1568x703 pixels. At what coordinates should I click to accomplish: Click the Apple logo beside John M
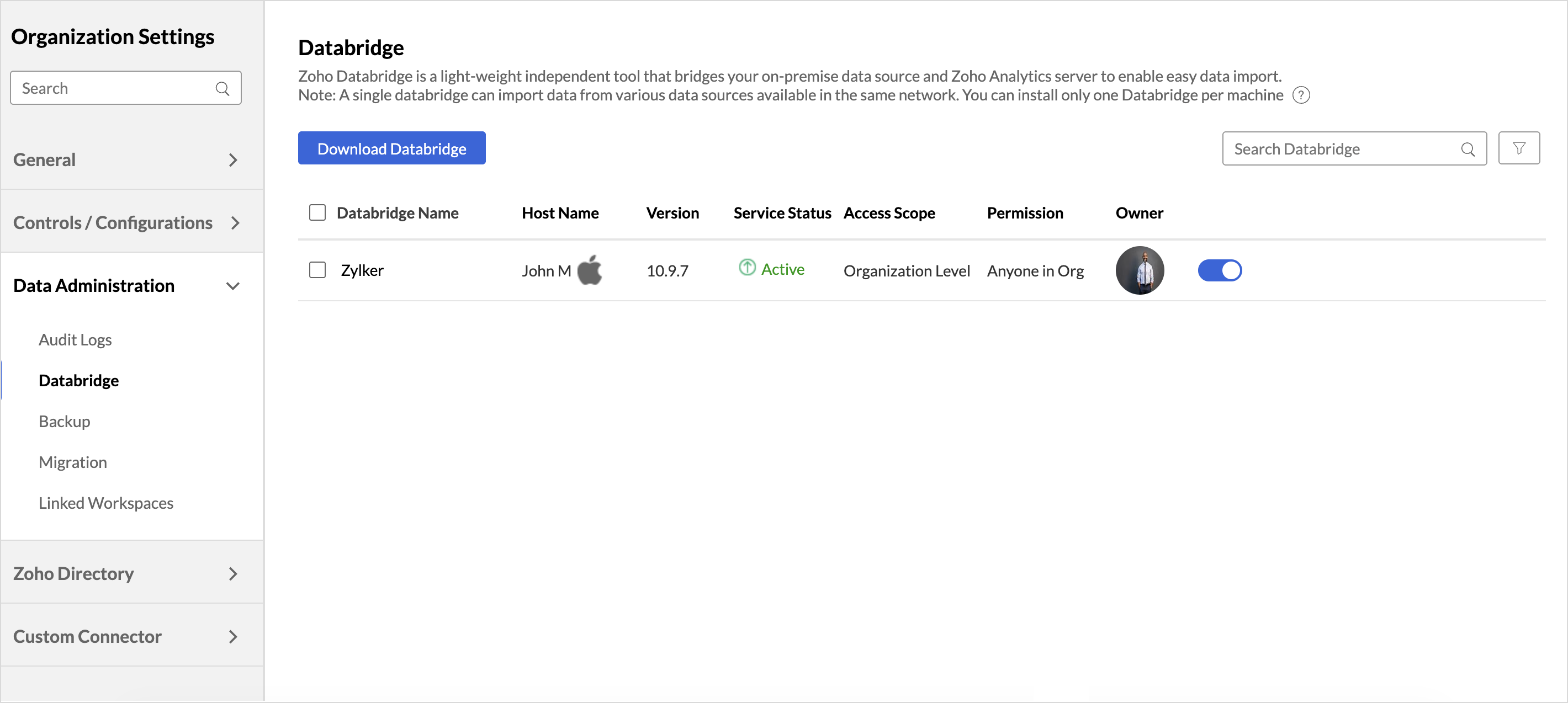pyautogui.click(x=589, y=270)
